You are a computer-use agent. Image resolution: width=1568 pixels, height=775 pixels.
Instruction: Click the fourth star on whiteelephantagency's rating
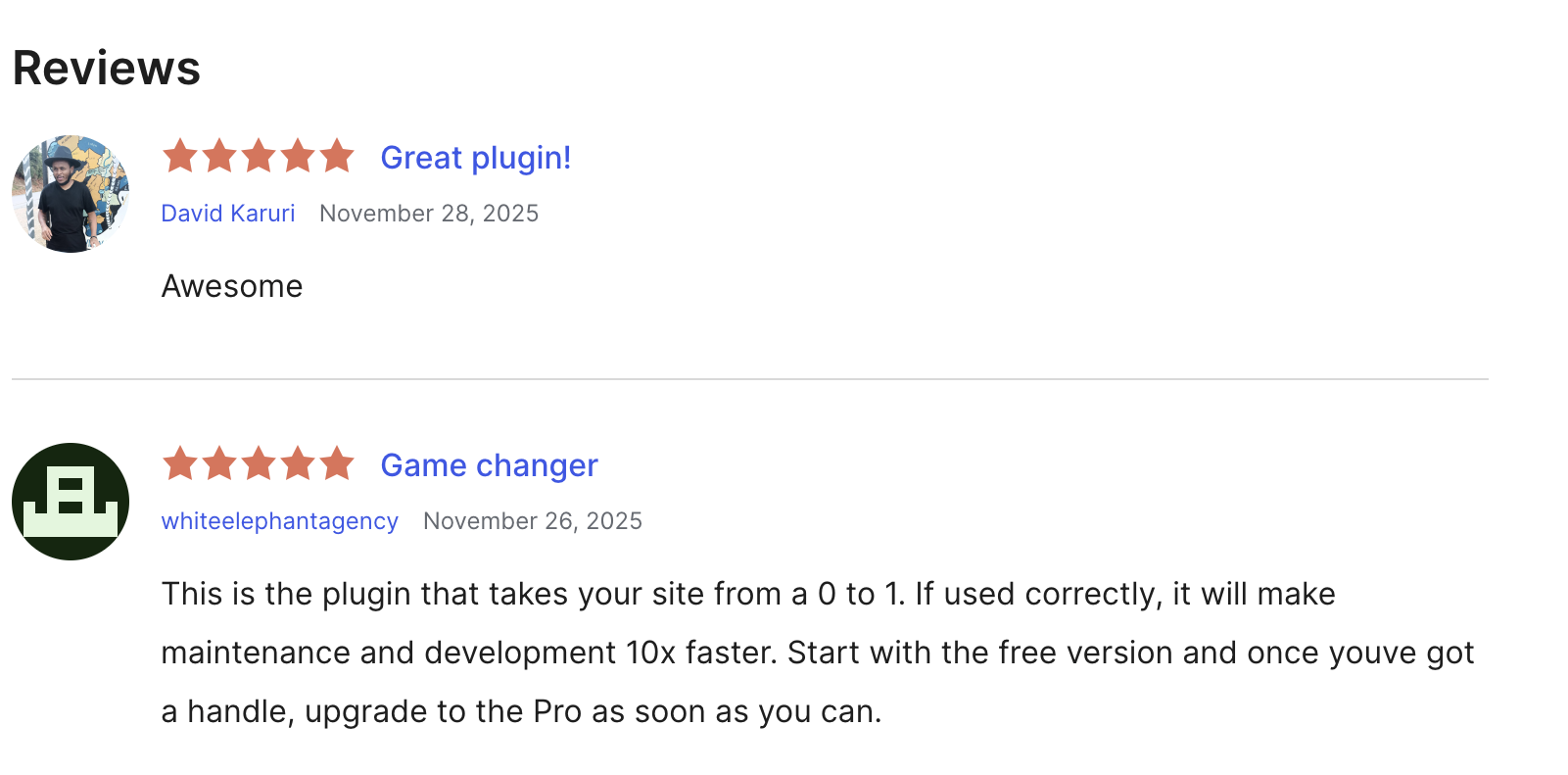pos(298,464)
